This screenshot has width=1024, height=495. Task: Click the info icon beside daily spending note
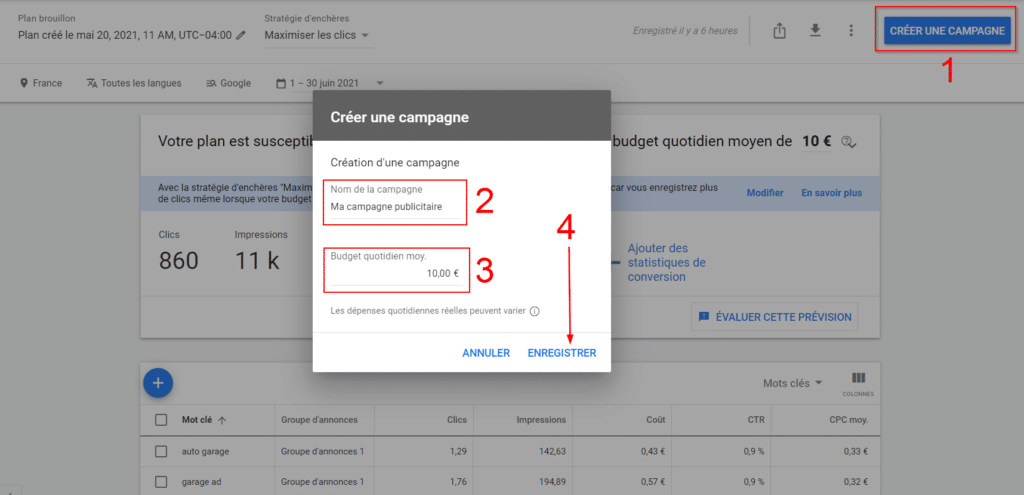(x=535, y=311)
